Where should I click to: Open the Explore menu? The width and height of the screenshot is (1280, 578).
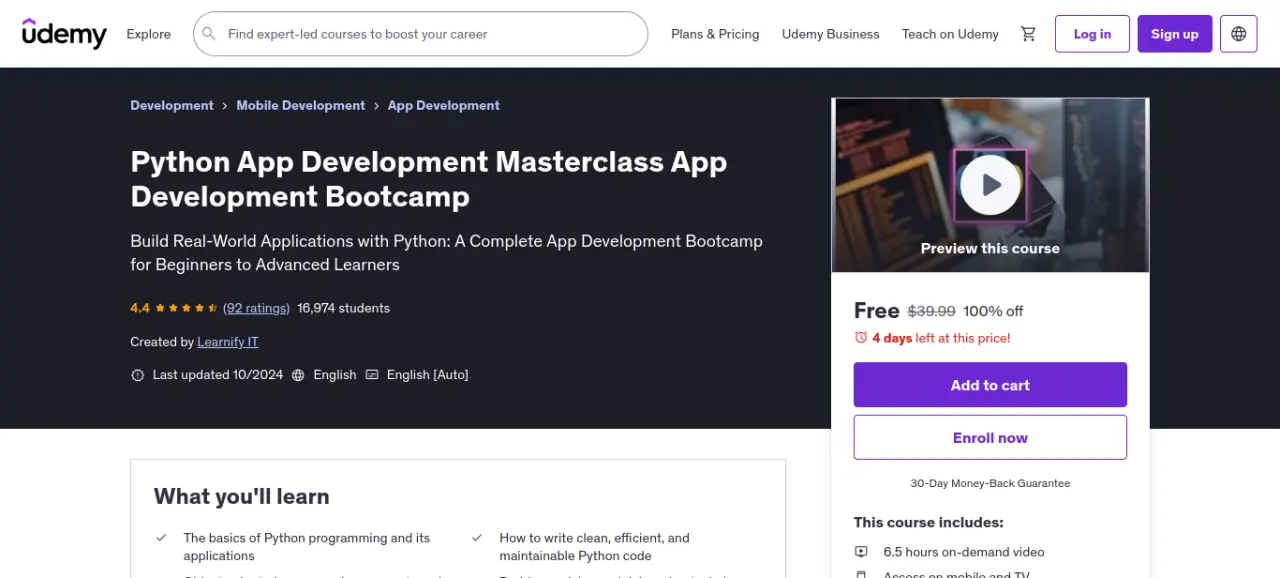coord(148,34)
